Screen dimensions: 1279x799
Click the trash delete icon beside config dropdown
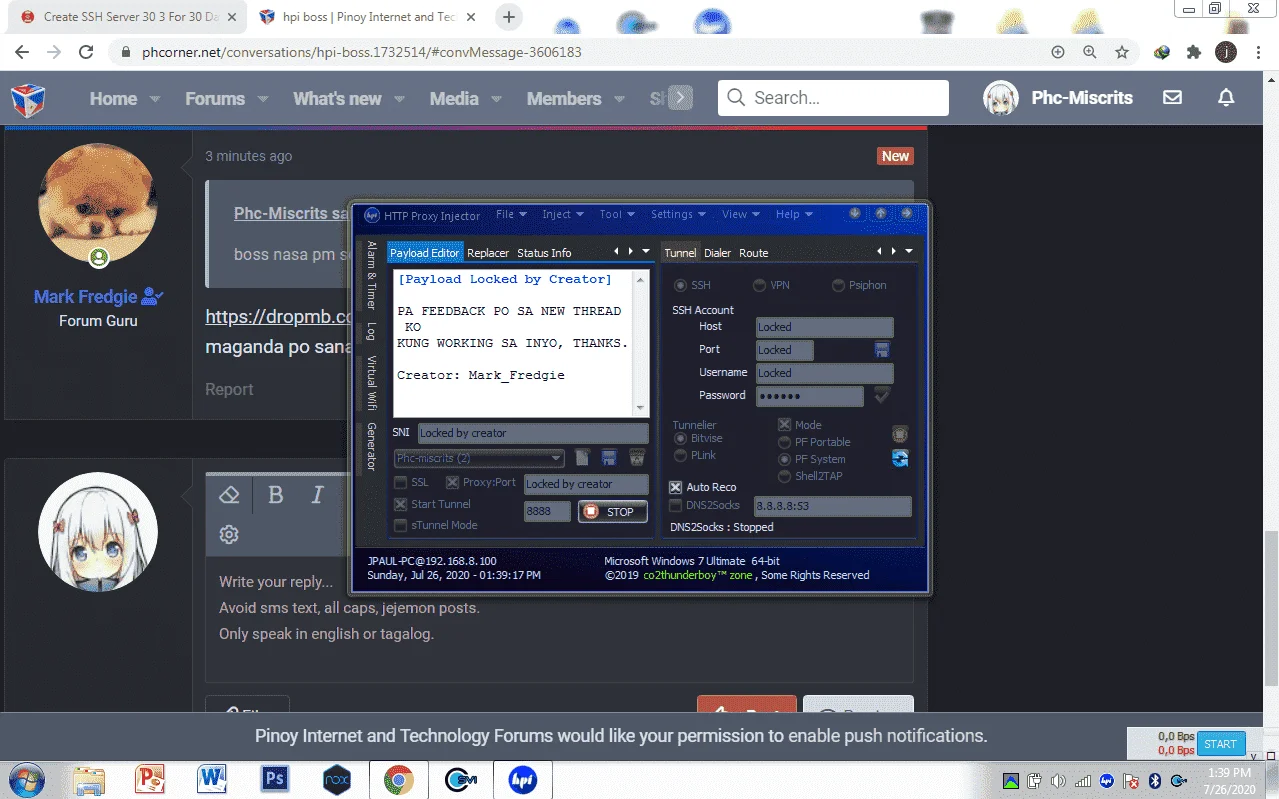[636, 458]
